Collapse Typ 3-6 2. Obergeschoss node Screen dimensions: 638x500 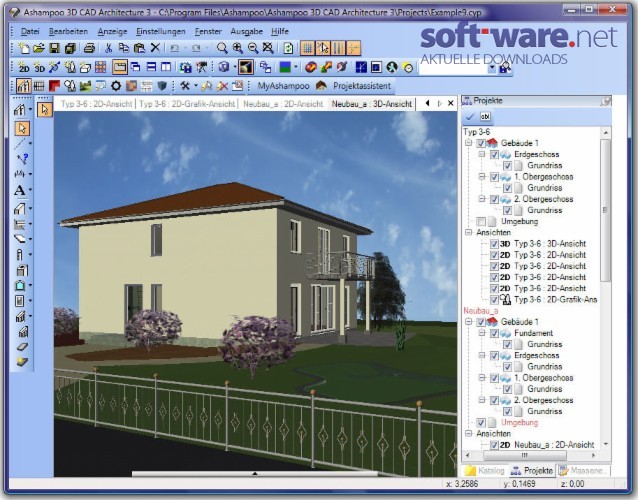click(482, 199)
